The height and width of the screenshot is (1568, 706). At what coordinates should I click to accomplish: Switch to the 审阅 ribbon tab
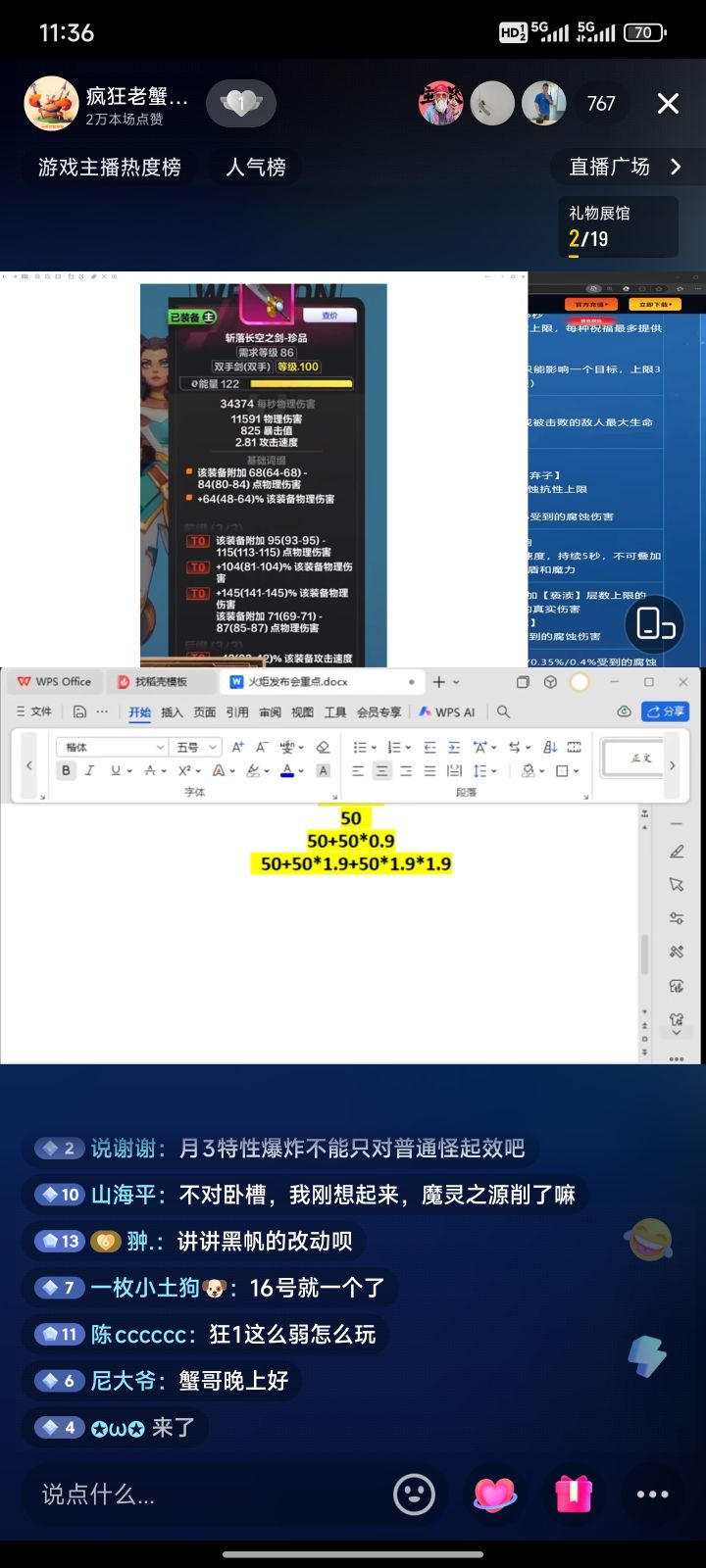click(x=270, y=711)
